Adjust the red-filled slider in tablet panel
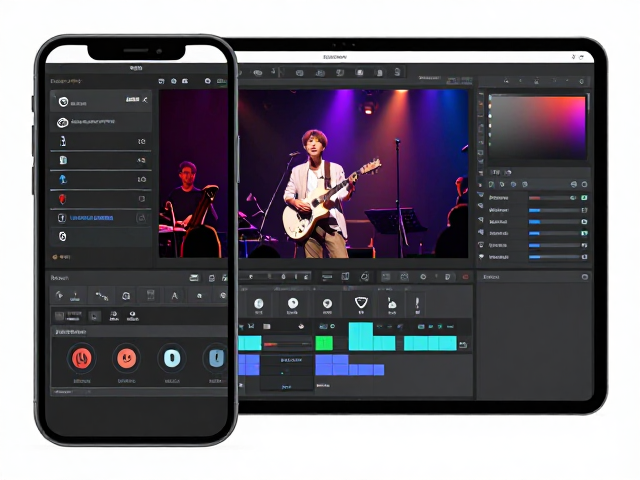The image size is (640, 480). [550, 198]
